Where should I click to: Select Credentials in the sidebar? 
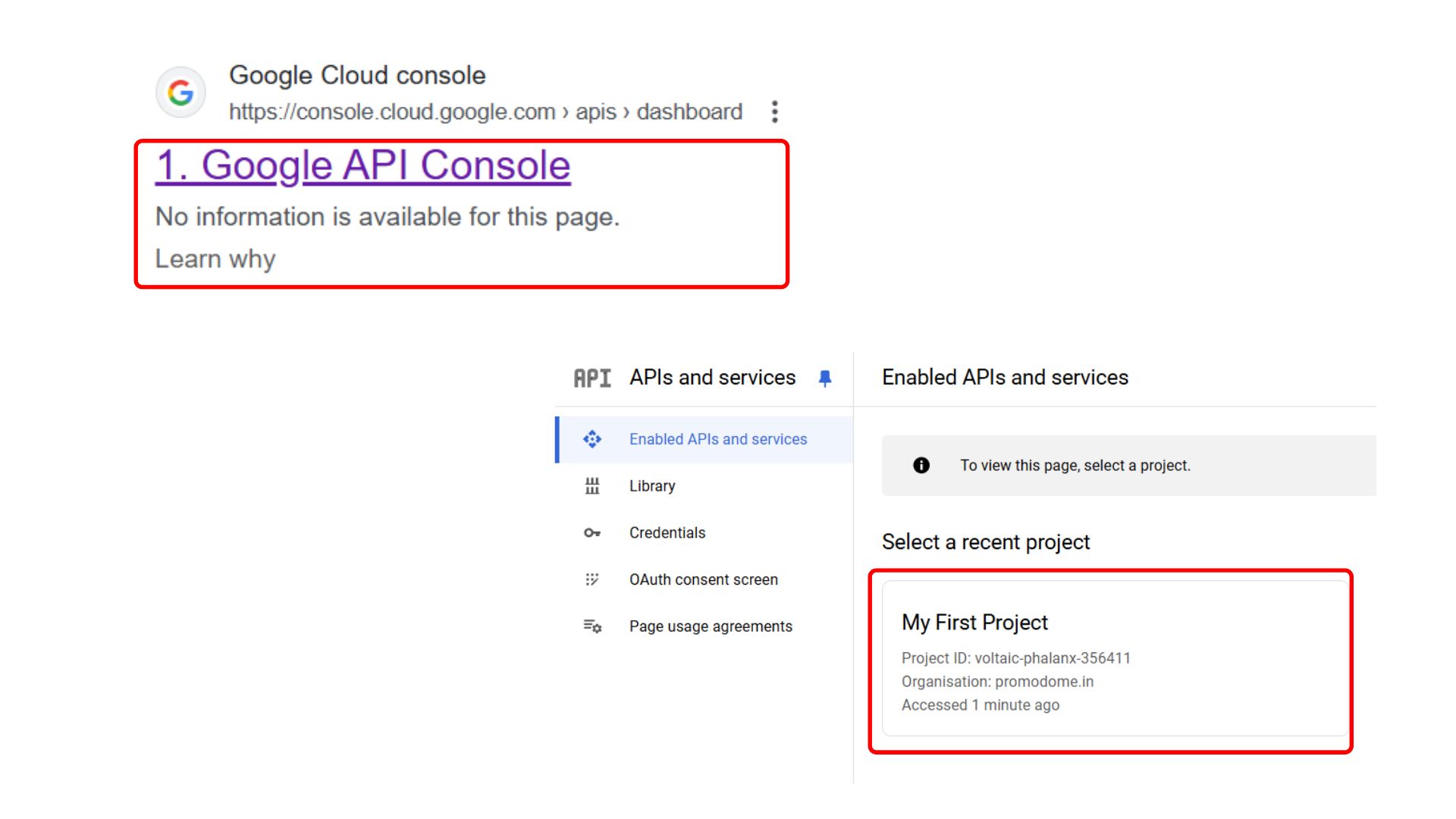click(667, 532)
